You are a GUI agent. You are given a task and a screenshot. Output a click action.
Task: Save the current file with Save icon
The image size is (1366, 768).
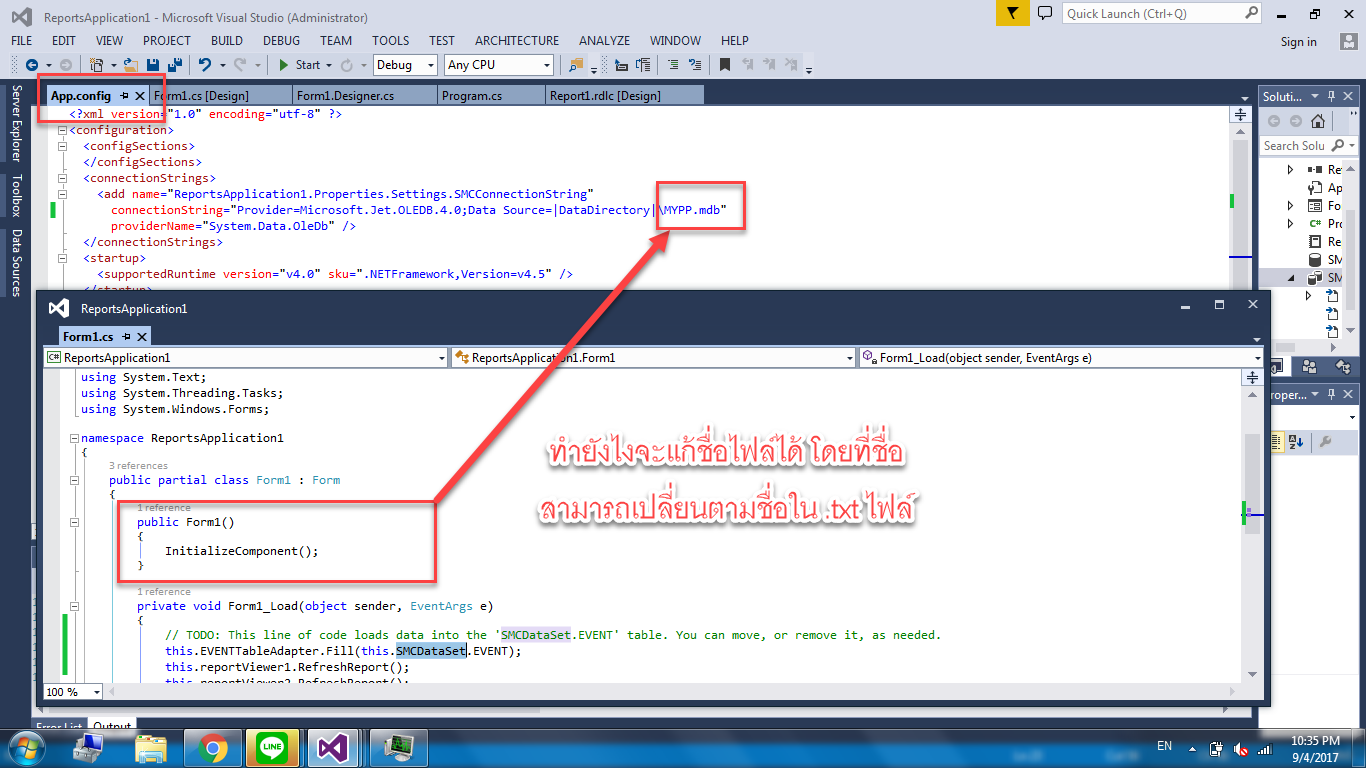153,65
